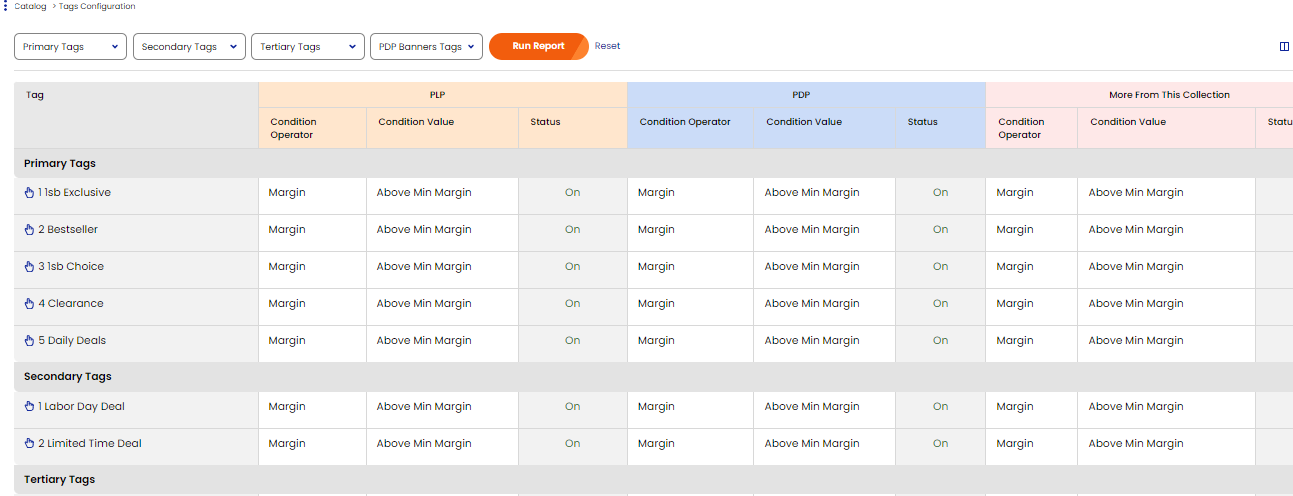Click drag handle icon for 1sb Exclusive
The height and width of the screenshot is (496, 1293).
click(x=30, y=193)
